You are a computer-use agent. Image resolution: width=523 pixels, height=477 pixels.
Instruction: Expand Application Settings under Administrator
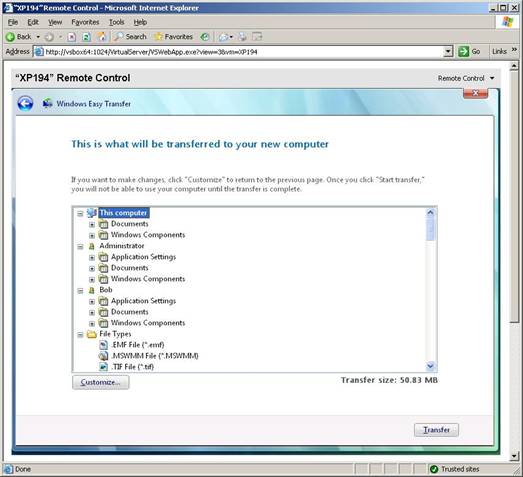(92, 258)
